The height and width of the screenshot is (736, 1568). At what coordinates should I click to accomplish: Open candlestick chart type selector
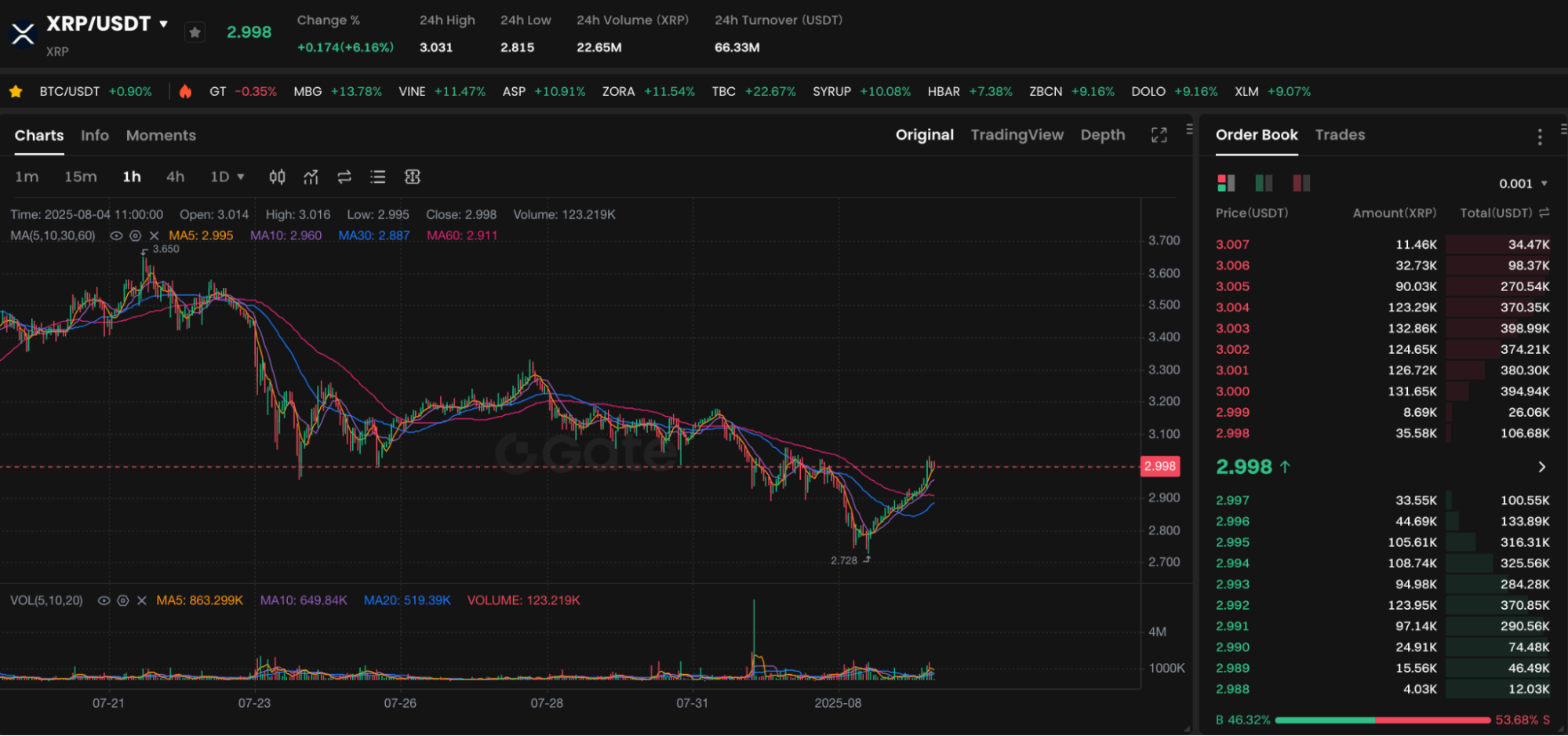coord(277,177)
